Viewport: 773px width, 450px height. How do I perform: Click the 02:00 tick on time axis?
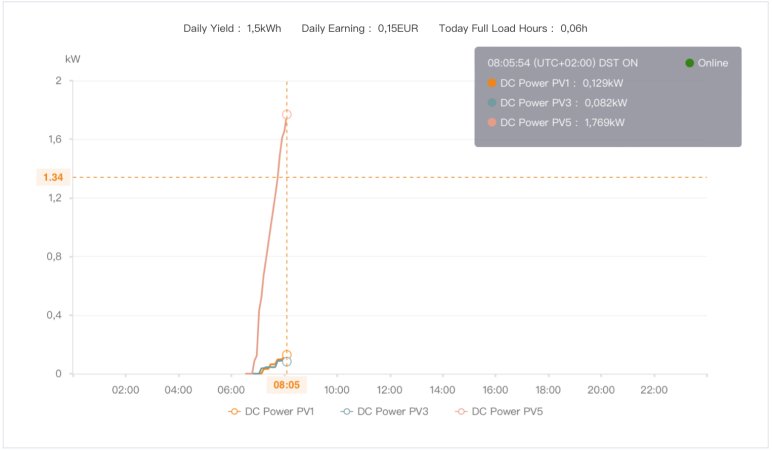(x=125, y=390)
